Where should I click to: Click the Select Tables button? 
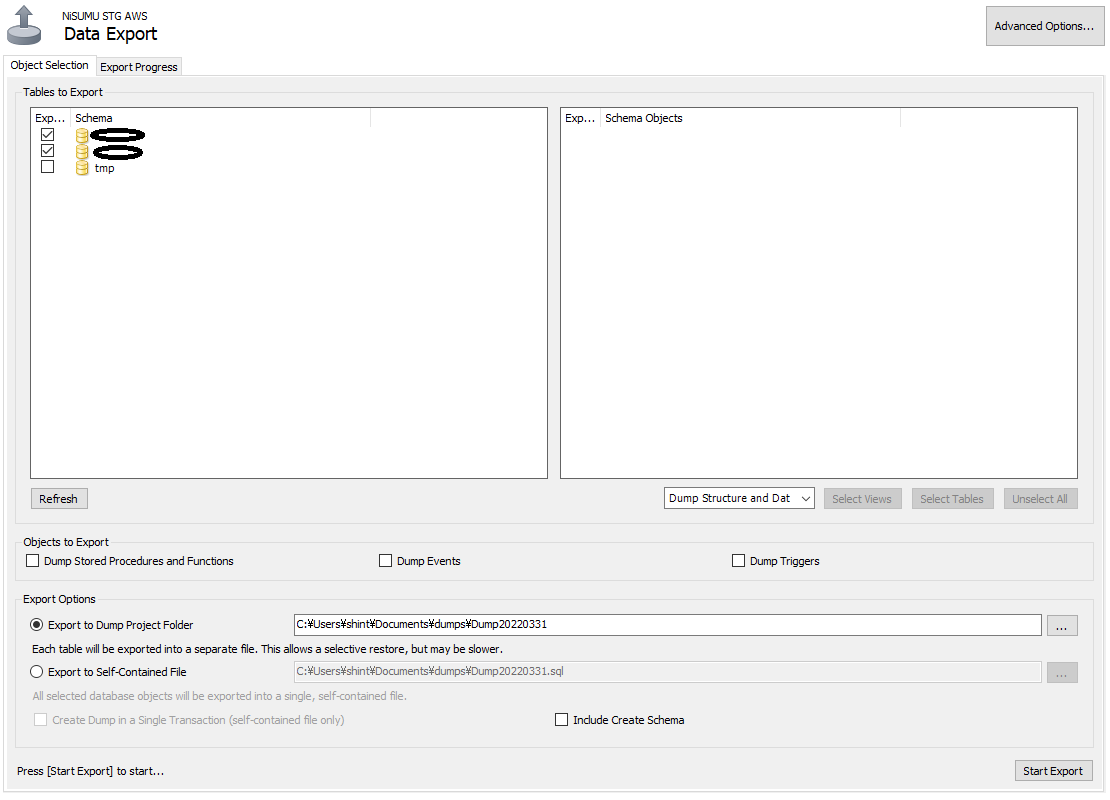coord(952,499)
